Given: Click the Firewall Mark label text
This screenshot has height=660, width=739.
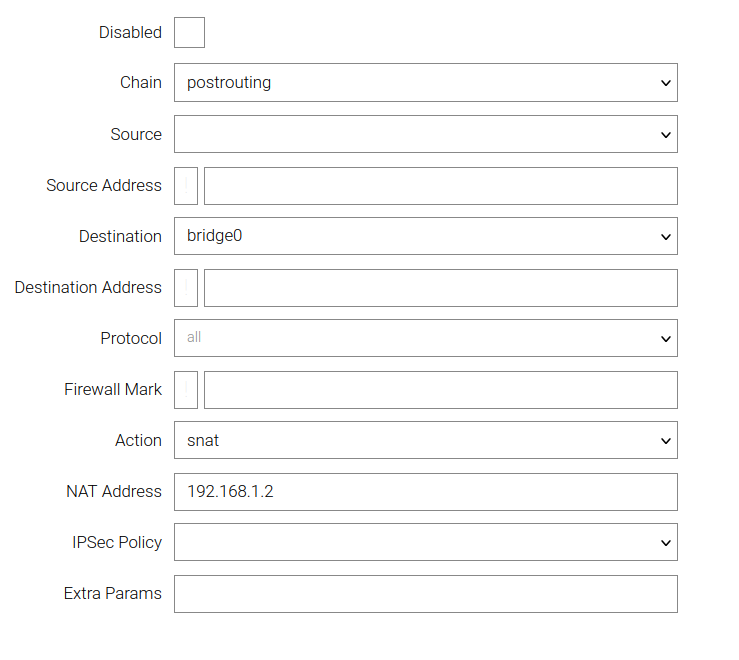Looking at the screenshot, I should [x=113, y=390].
